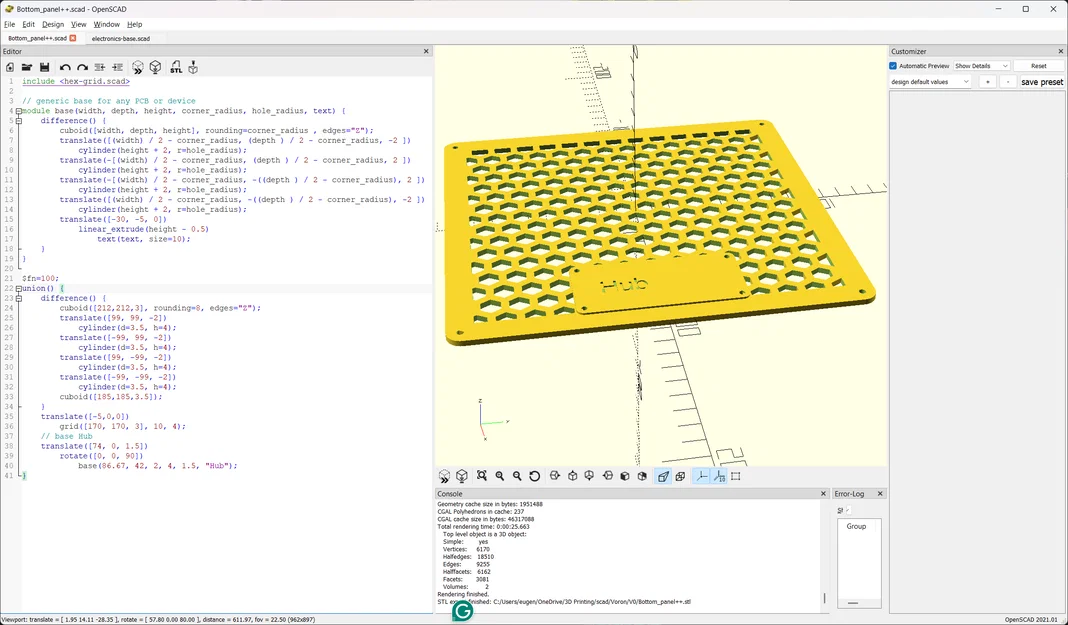Click the Preview icon in the editor toolbar
Screen dimensions: 1068x625
138,67
